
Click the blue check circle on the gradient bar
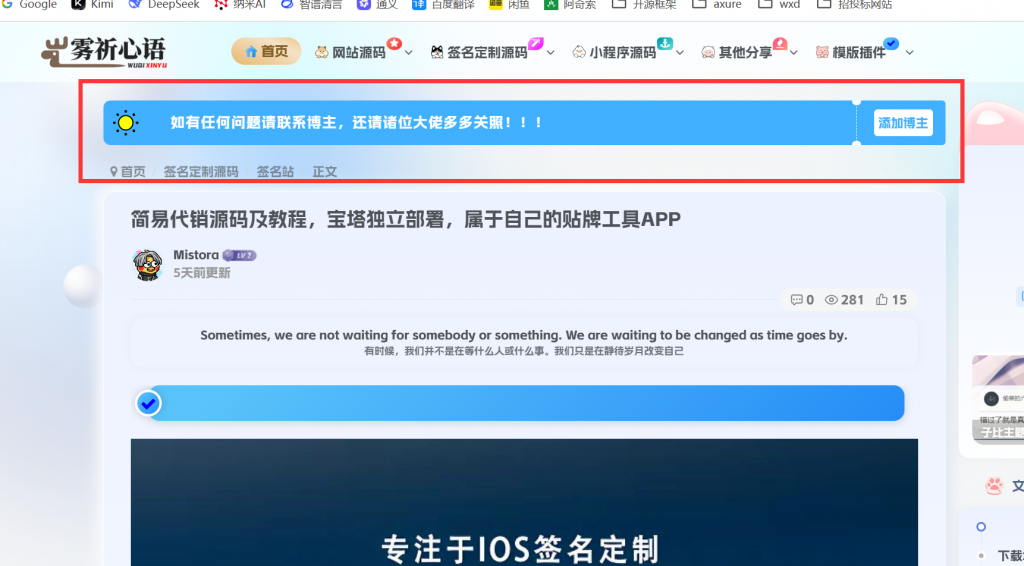[148, 403]
